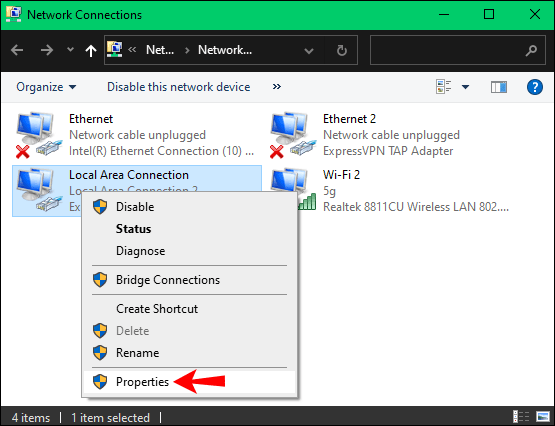Toggle the preview pane icon
The height and width of the screenshot is (426, 555).
498,87
